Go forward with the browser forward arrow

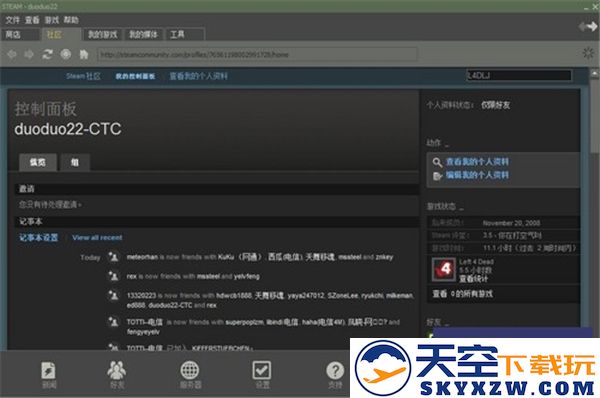(x=29, y=54)
